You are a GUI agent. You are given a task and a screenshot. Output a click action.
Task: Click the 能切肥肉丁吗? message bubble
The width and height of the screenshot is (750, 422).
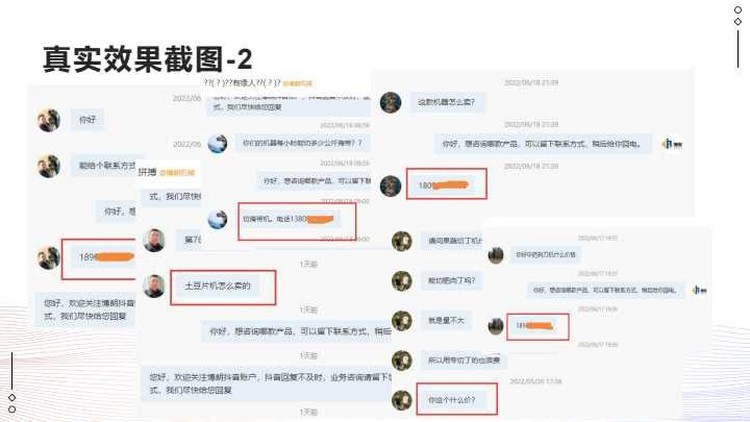pyautogui.click(x=452, y=280)
